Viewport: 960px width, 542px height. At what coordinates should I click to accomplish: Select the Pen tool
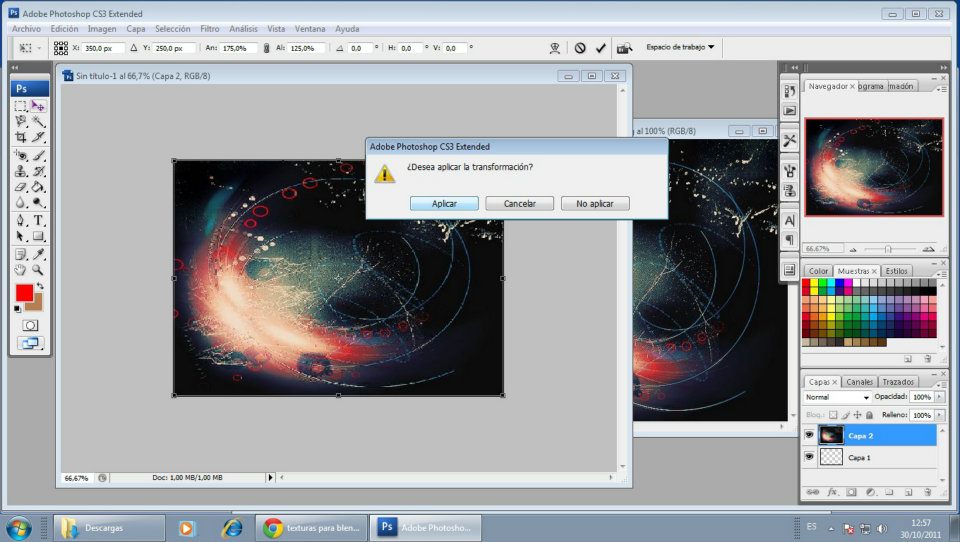(x=21, y=220)
